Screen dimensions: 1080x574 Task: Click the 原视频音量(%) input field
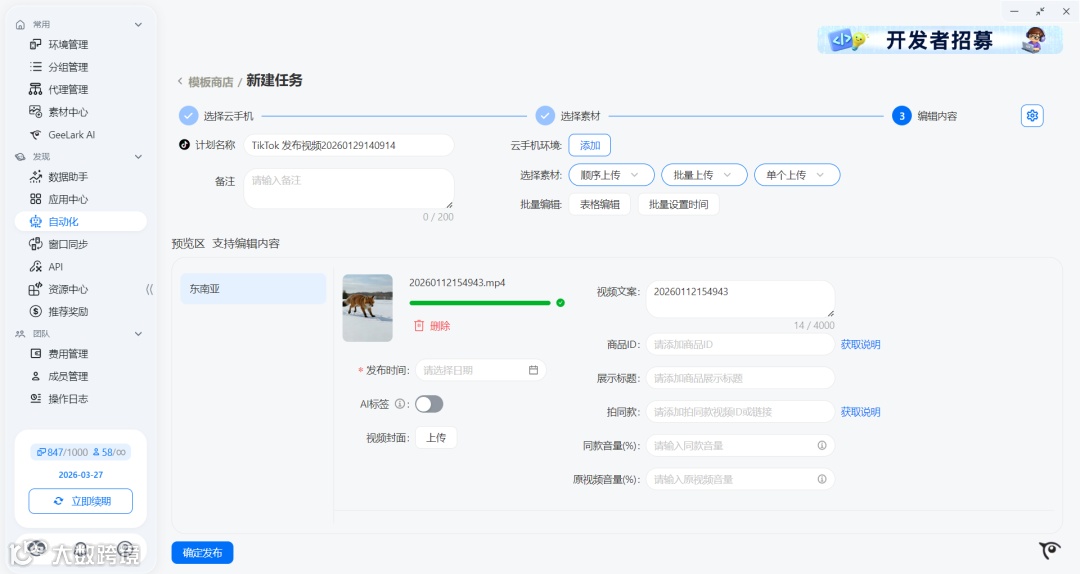click(x=740, y=480)
